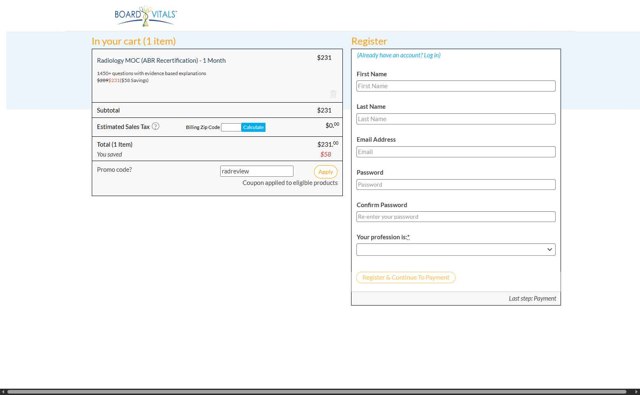The image size is (640, 395).
Task: Focus the Email Address field
Action: [456, 152]
